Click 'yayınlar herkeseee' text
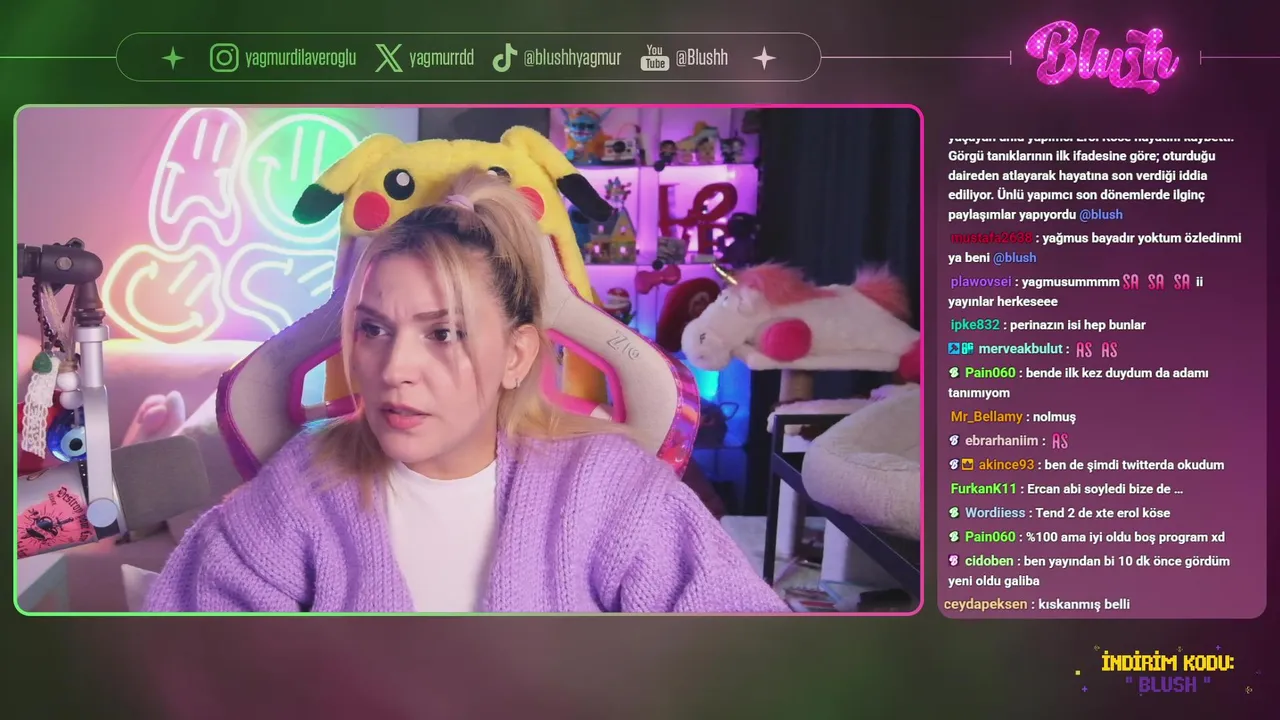The image size is (1280, 720). click(1003, 302)
